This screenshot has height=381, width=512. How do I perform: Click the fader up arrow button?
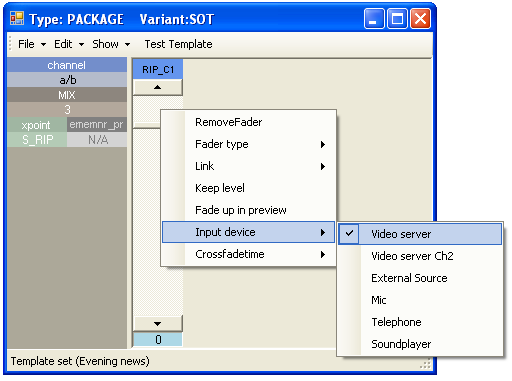coord(158,87)
